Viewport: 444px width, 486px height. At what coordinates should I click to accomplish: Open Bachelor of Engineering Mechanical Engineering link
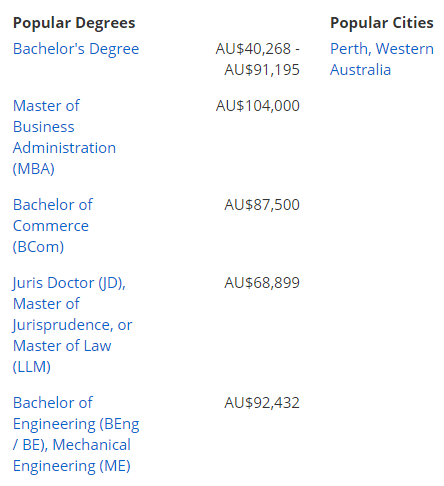[x=76, y=434]
